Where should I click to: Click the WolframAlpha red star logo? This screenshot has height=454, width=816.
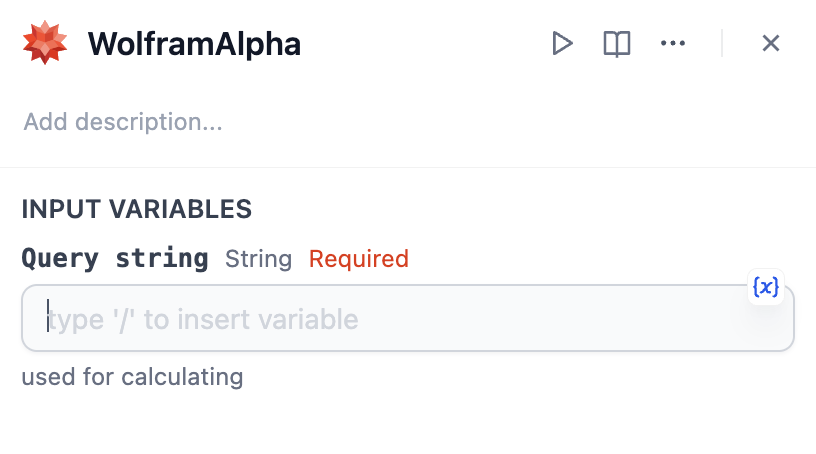45,43
